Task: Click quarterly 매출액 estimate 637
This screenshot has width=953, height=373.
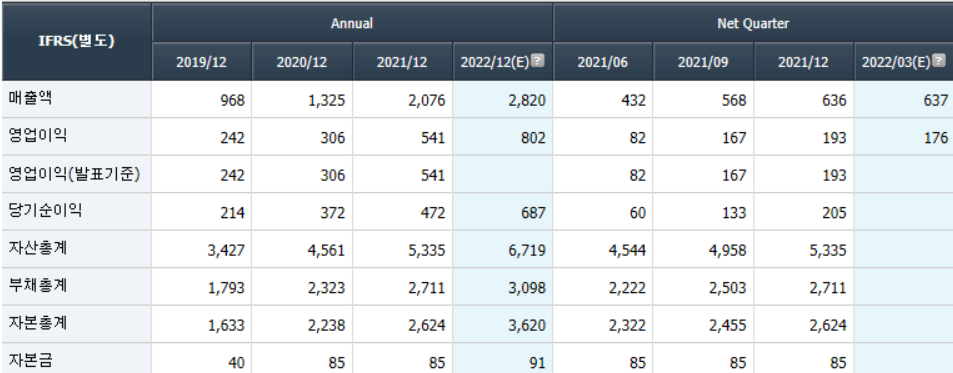Action: (935, 100)
